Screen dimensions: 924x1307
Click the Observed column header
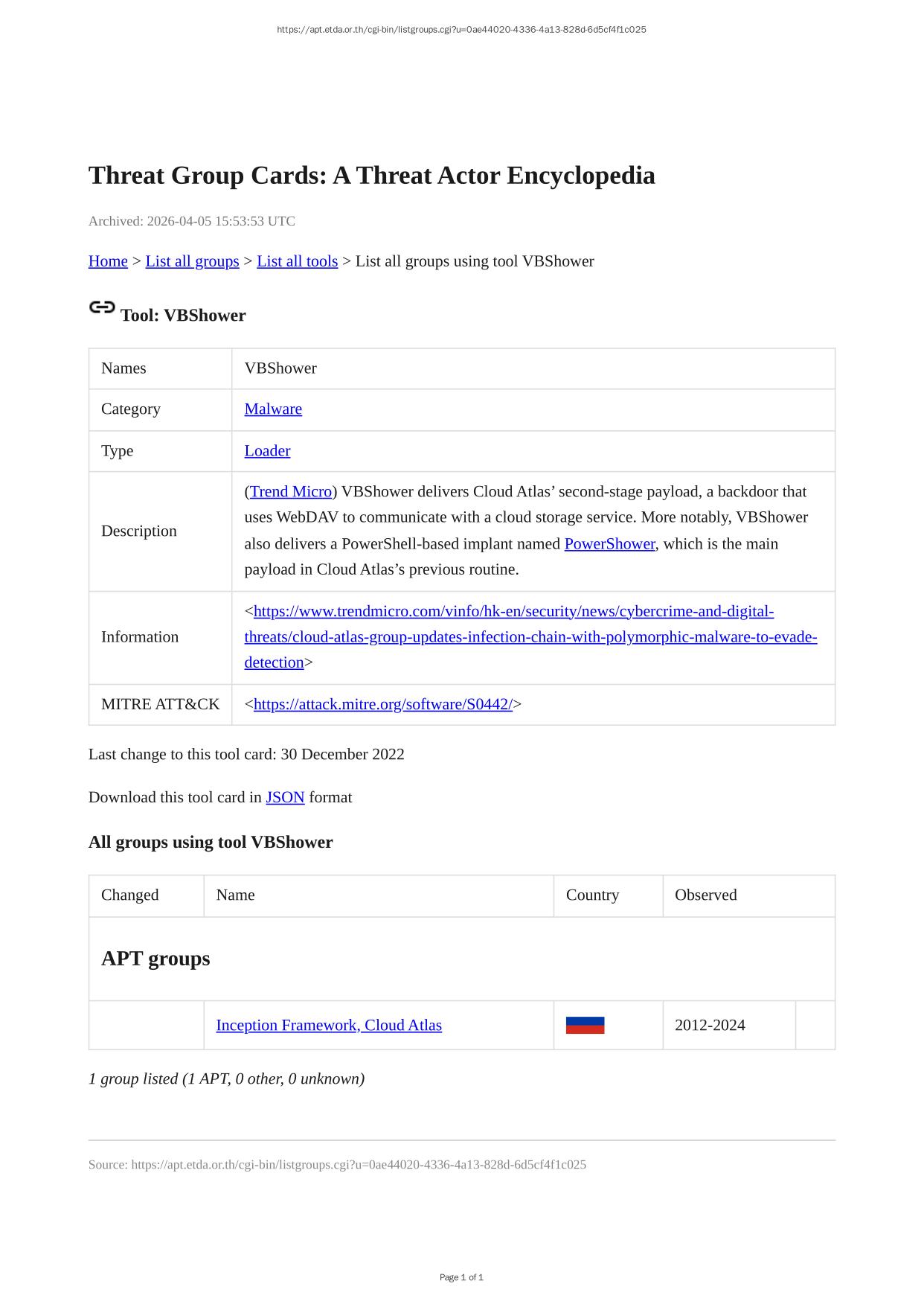tap(705, 895)
